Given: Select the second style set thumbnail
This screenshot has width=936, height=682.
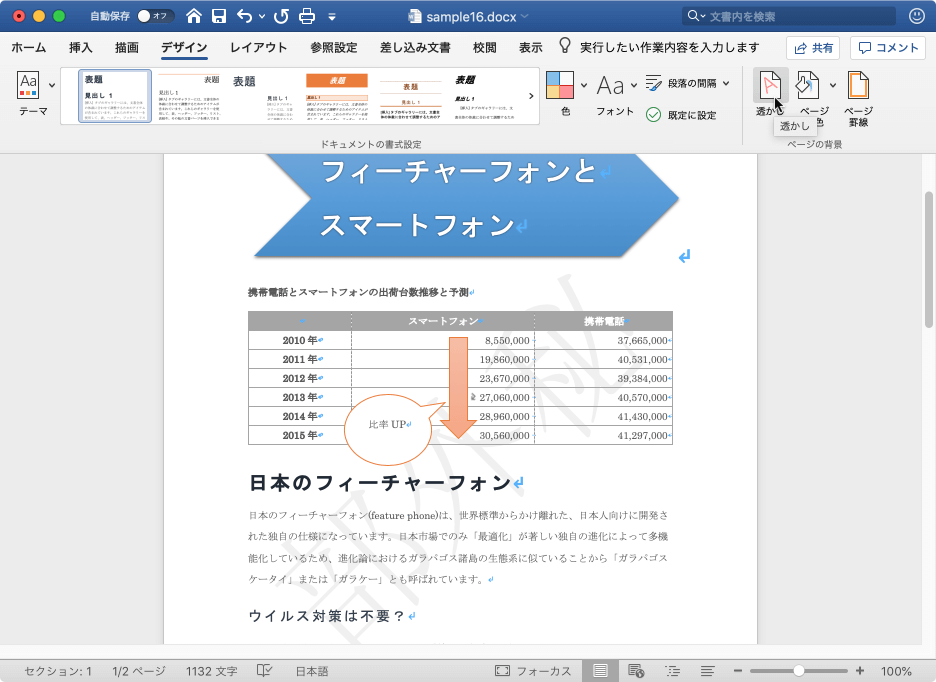Looking at the screenshot, I should click(x=189, y=96).
